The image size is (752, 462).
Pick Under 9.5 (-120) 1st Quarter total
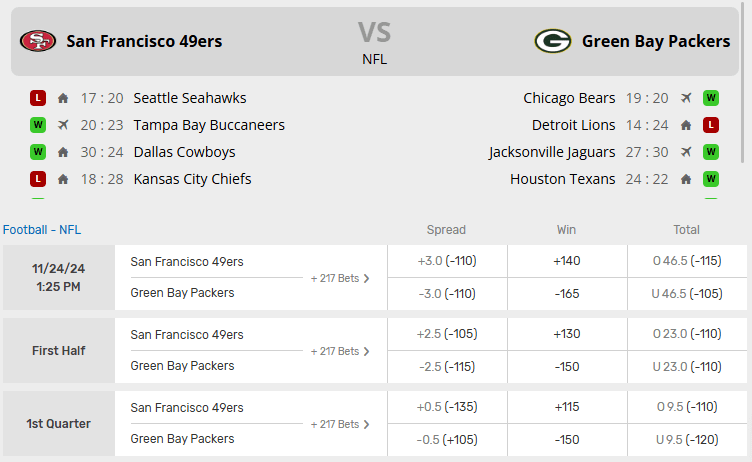pyautogui.click(x=687, y=440)
